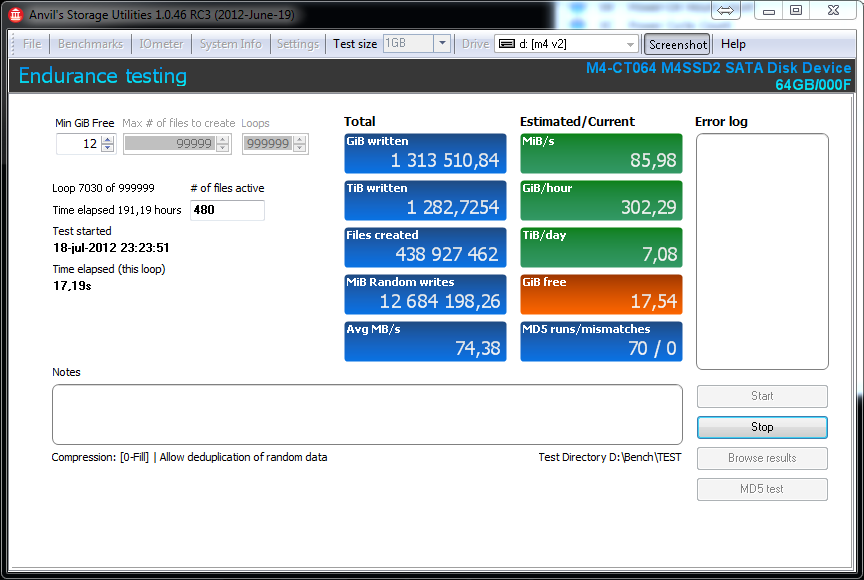Click the '17,19s' loop time value
The image size is (864, 580).
tap(72, 285)
